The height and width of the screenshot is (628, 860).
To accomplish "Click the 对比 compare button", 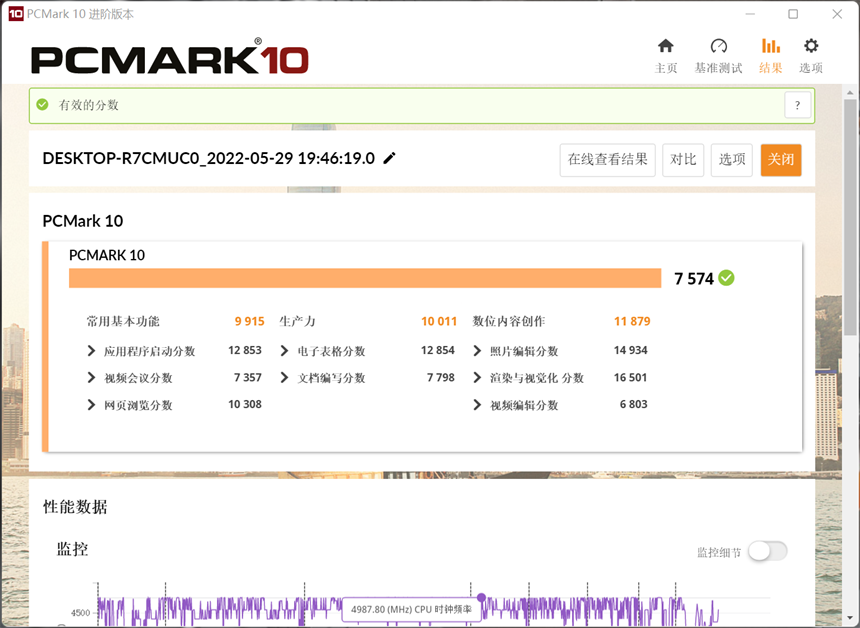I will [683, 160].
